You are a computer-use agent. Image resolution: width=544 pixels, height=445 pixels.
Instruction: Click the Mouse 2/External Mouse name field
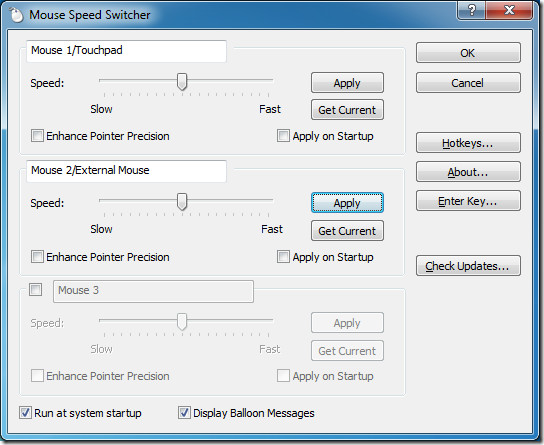(126, 171)
